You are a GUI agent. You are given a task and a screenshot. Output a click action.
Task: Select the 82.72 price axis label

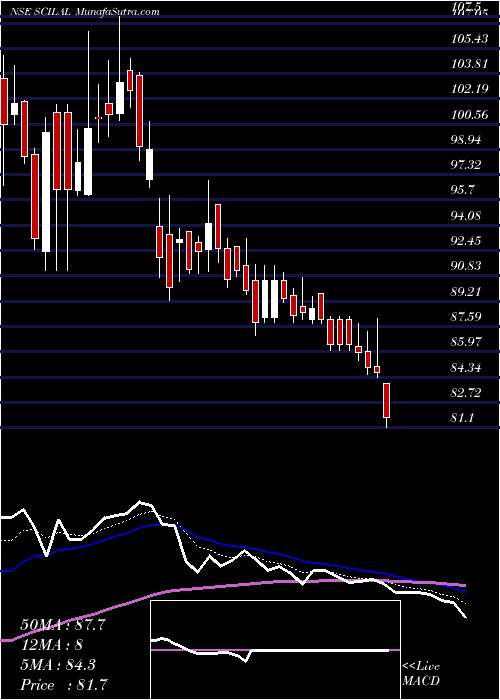pos(467,392)
